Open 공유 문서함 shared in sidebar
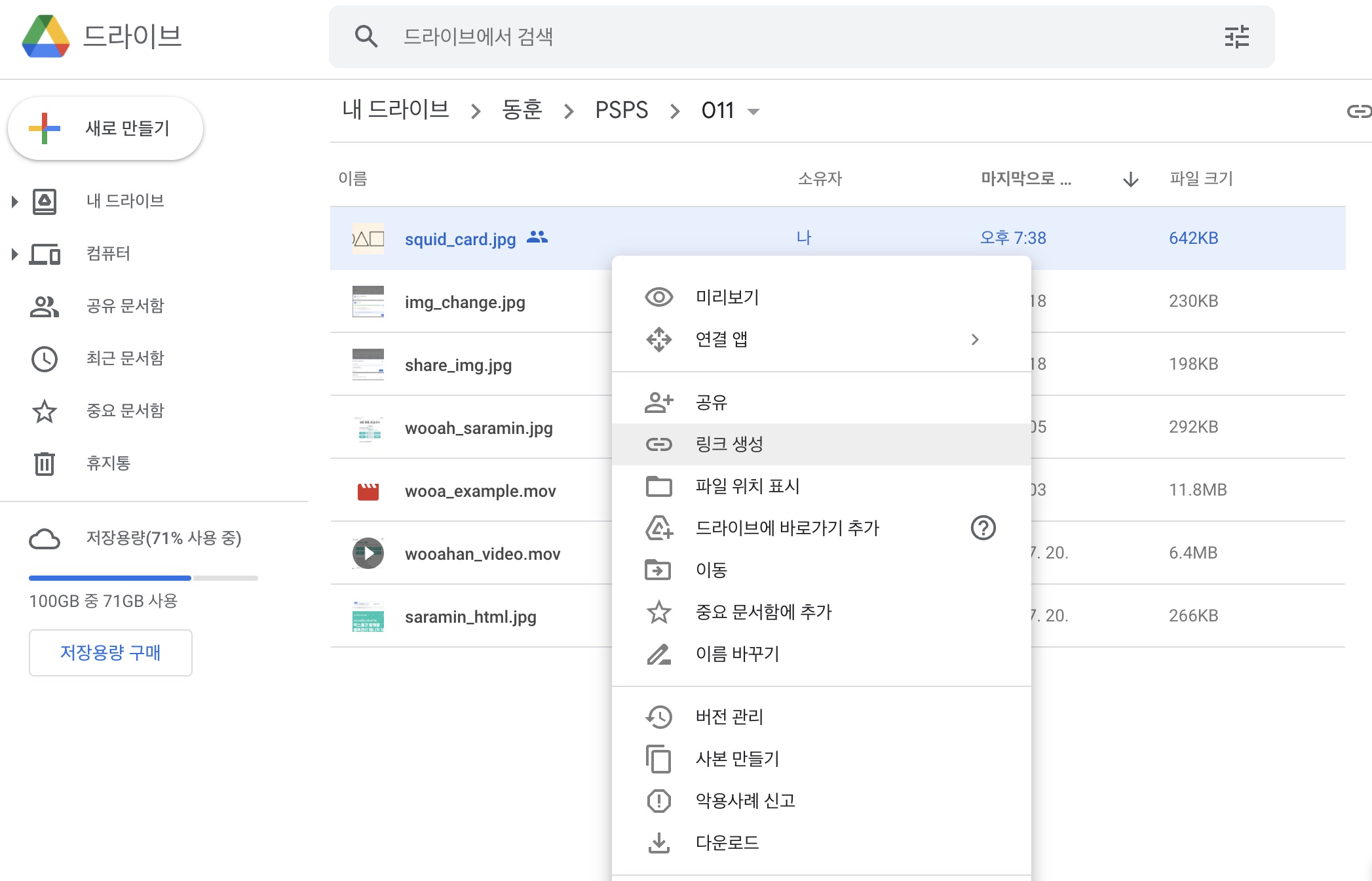This screenshot has height=881, width=1372. [124, 306]
